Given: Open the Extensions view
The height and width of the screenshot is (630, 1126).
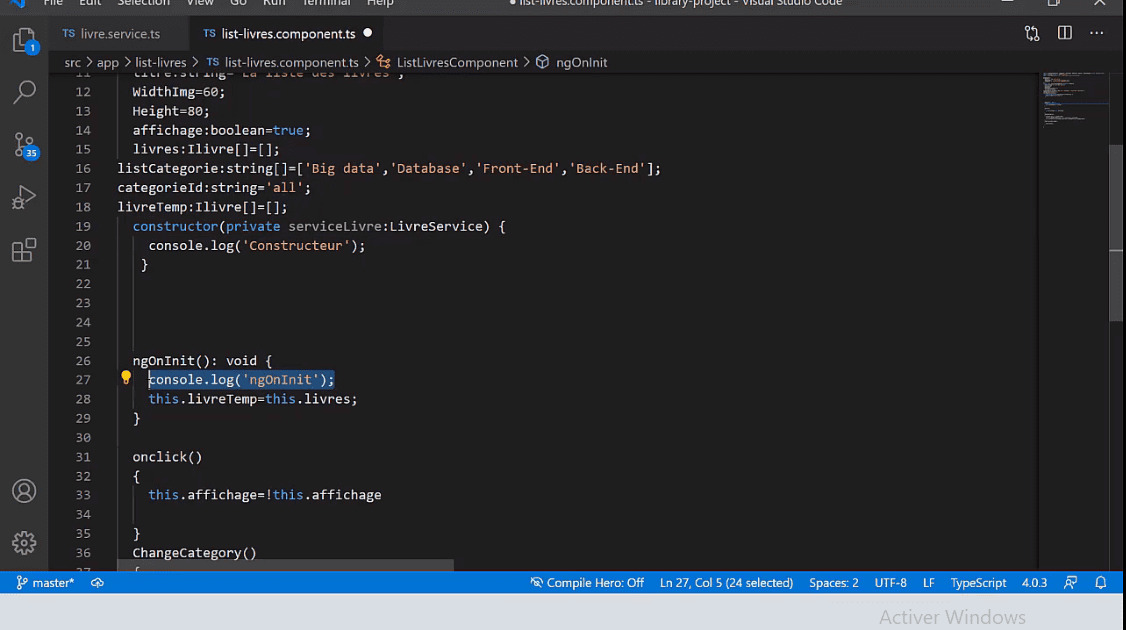Looking at the screenshot, I should [24, 250].
